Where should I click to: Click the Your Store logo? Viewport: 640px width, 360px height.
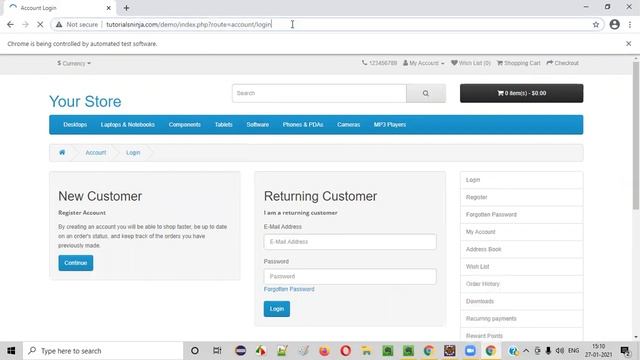pyautogui.click(x=85, y=101)
